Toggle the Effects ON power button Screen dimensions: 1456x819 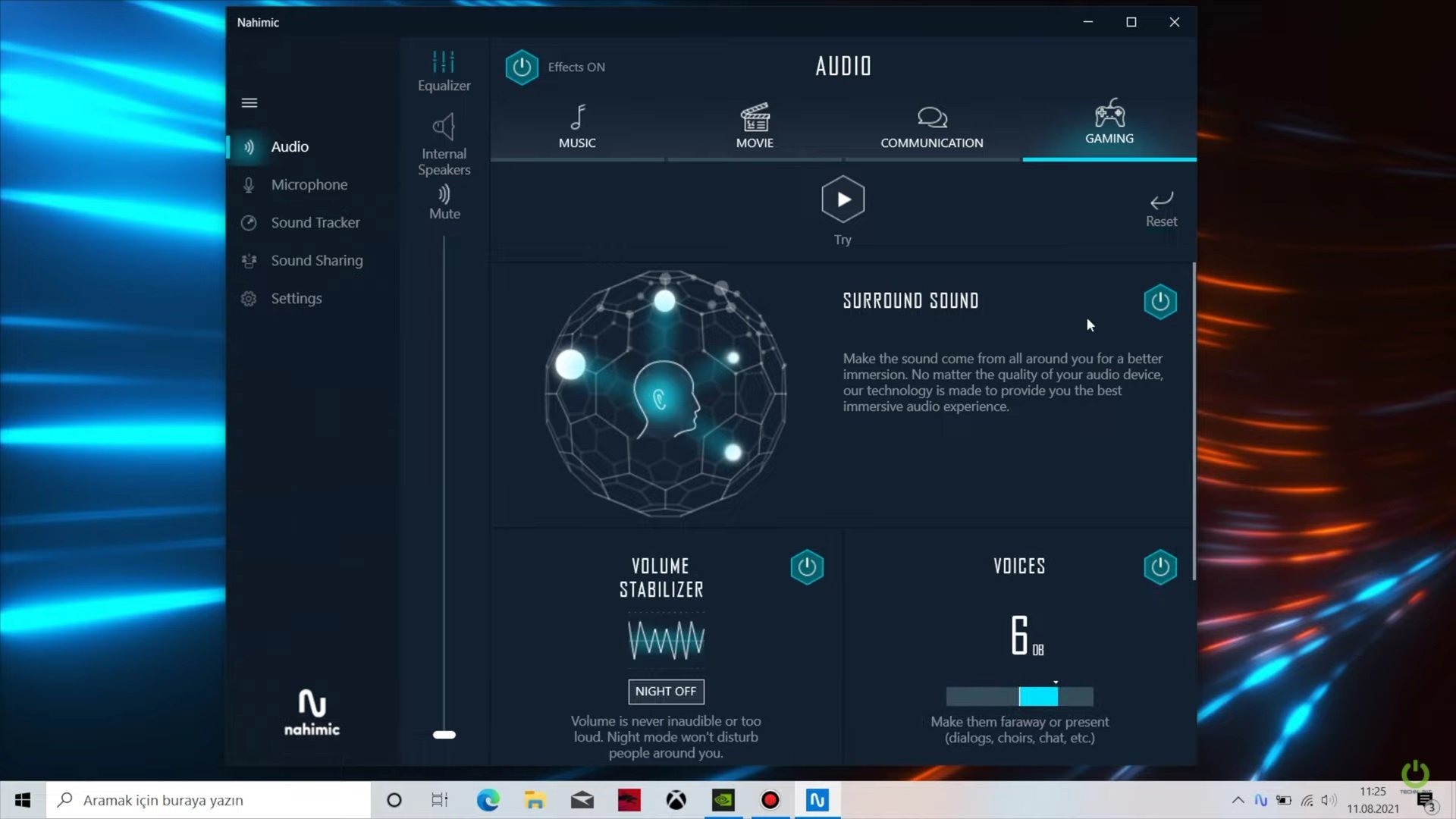pyautogui.click(x=522, y=67)
